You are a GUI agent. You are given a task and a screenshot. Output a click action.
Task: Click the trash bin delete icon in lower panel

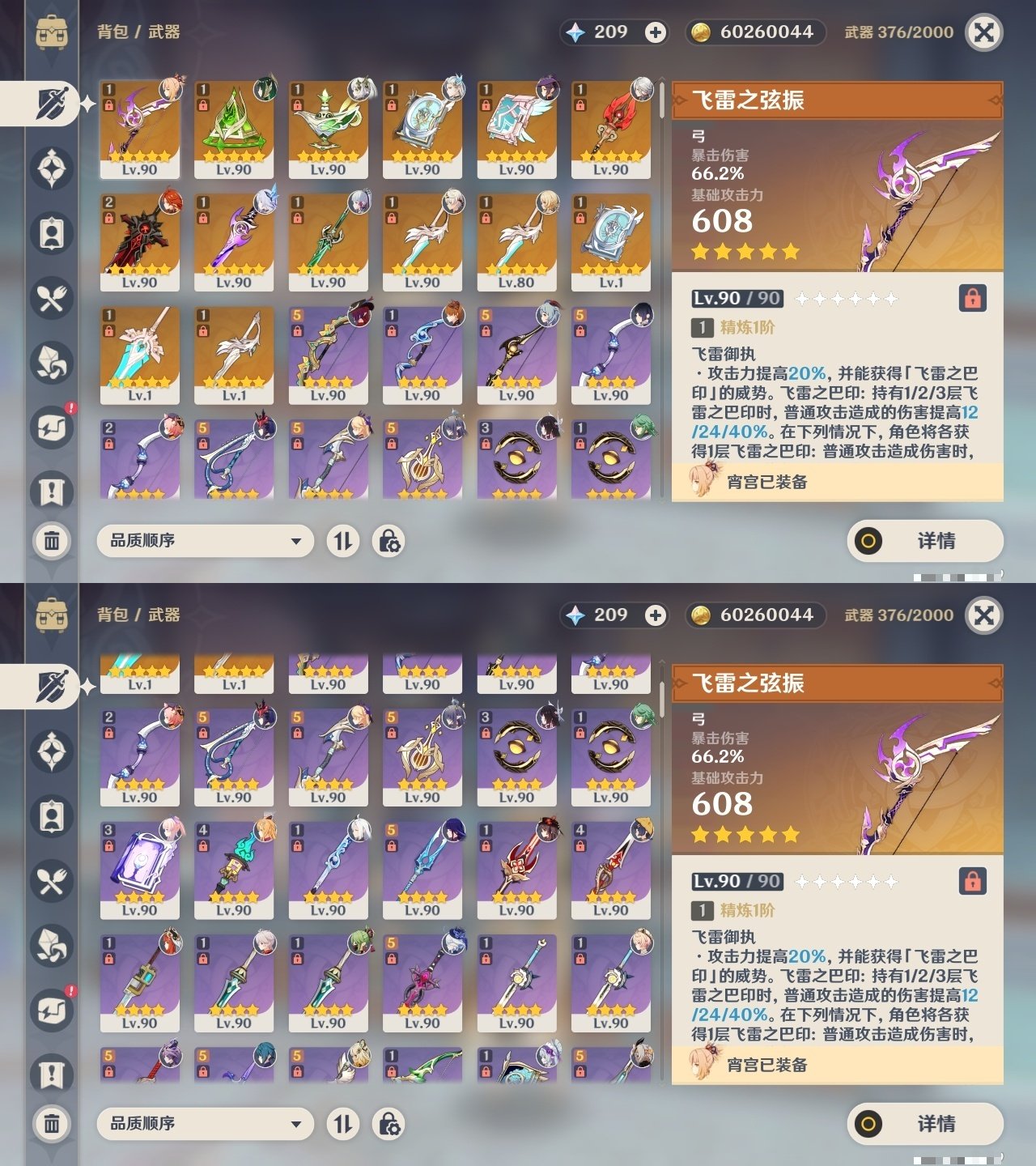(x=52, y=1123)
